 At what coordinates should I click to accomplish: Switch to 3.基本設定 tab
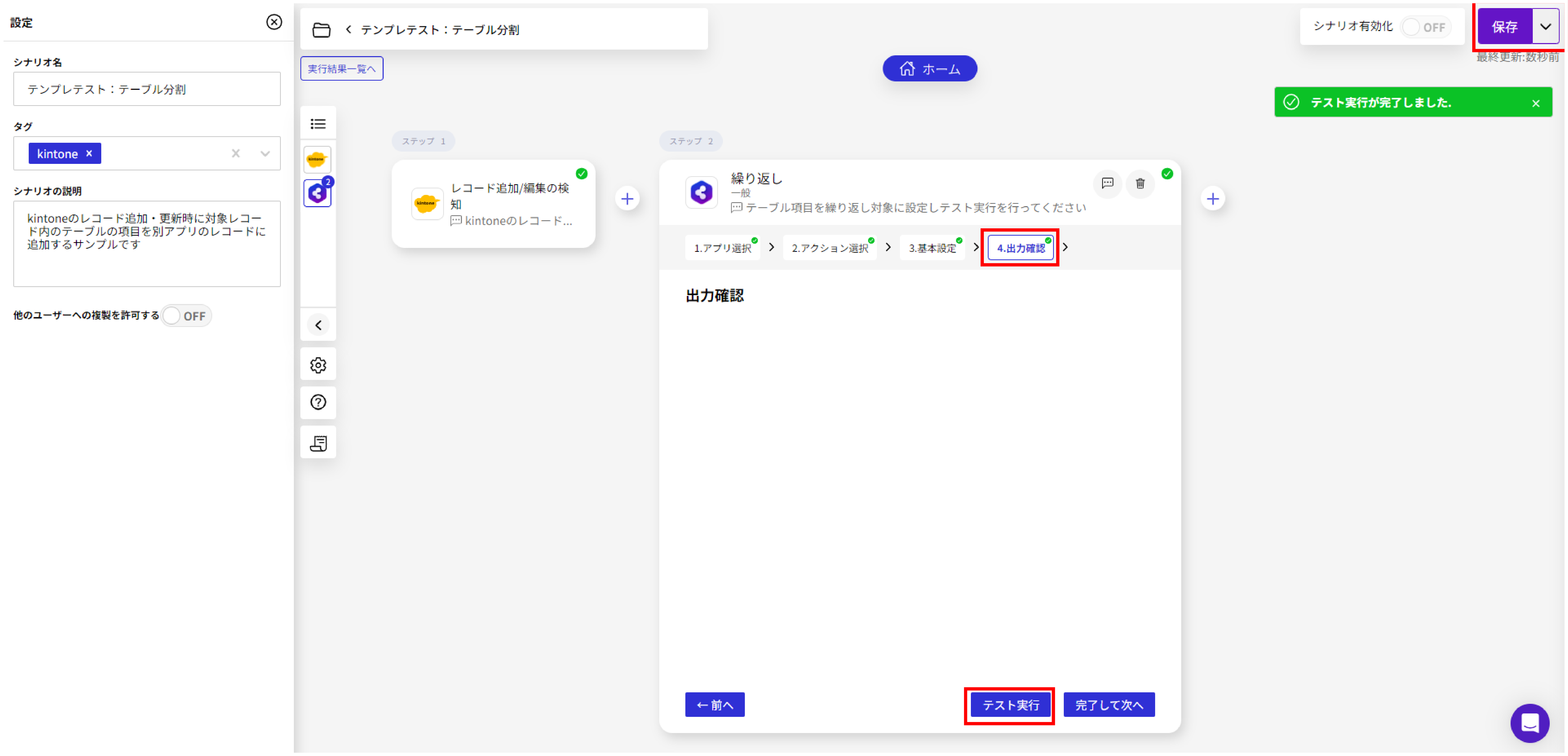pyautogui.click(x=933, y=248)
